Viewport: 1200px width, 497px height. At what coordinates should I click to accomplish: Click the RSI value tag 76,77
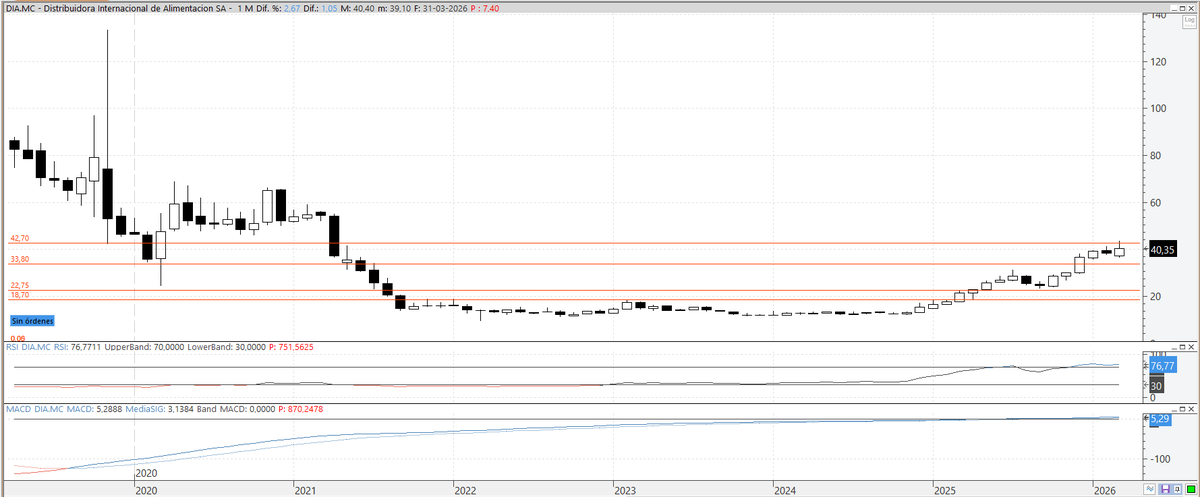[1163, 366]
